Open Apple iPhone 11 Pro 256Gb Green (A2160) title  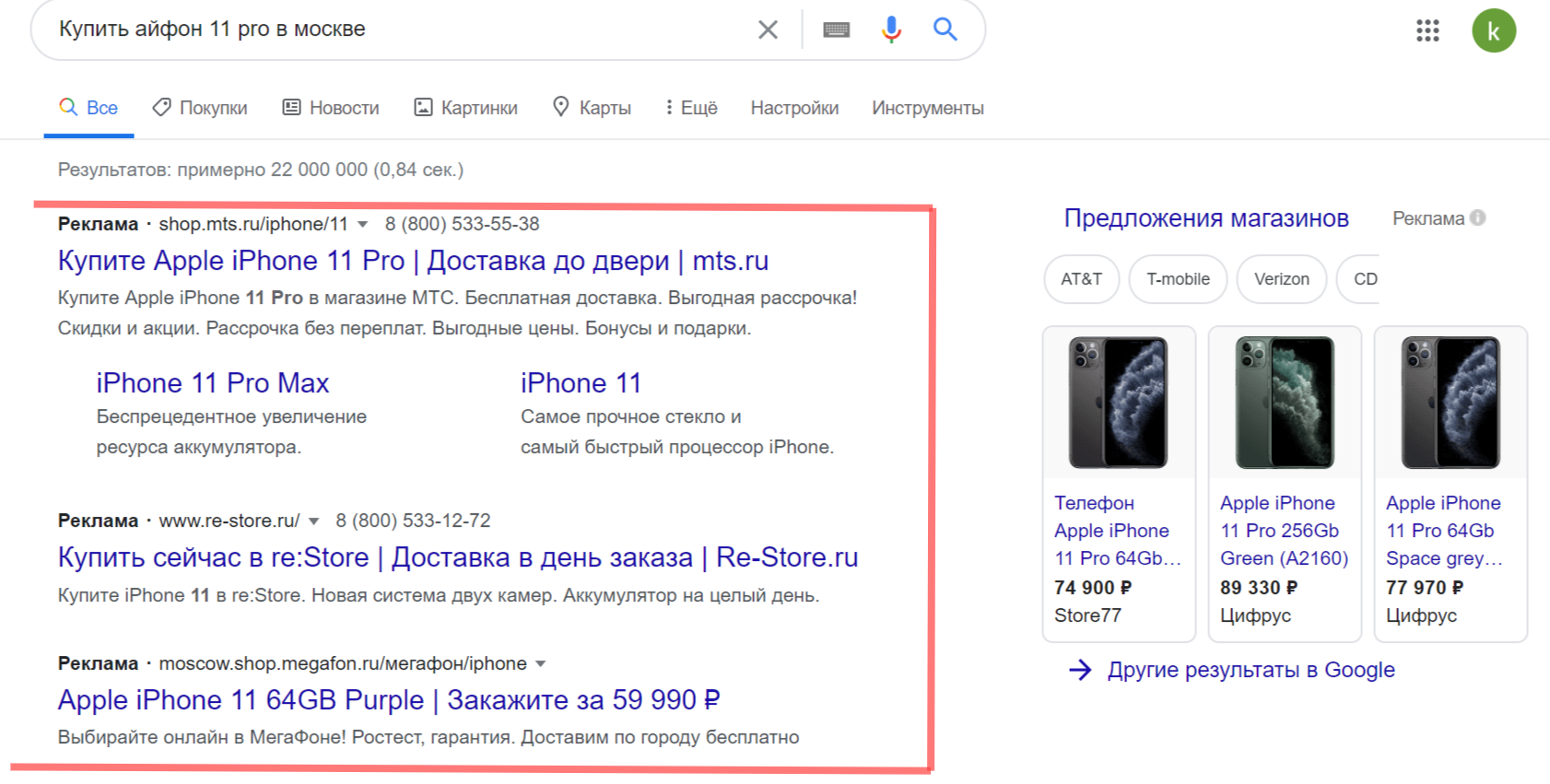(1285, 531)
